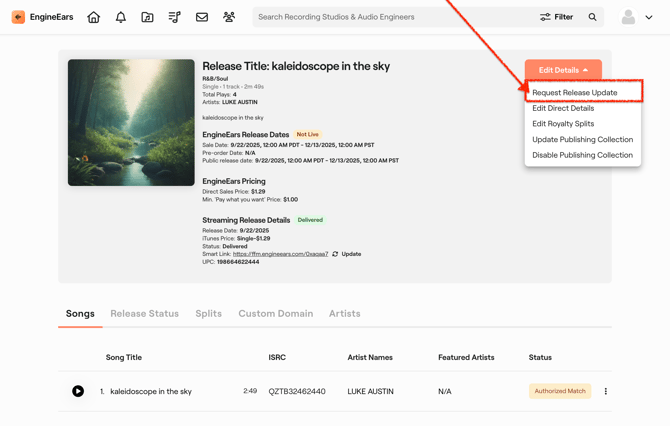
Task: Switch to the Splits tab
Action: click(x=209, y=314)
